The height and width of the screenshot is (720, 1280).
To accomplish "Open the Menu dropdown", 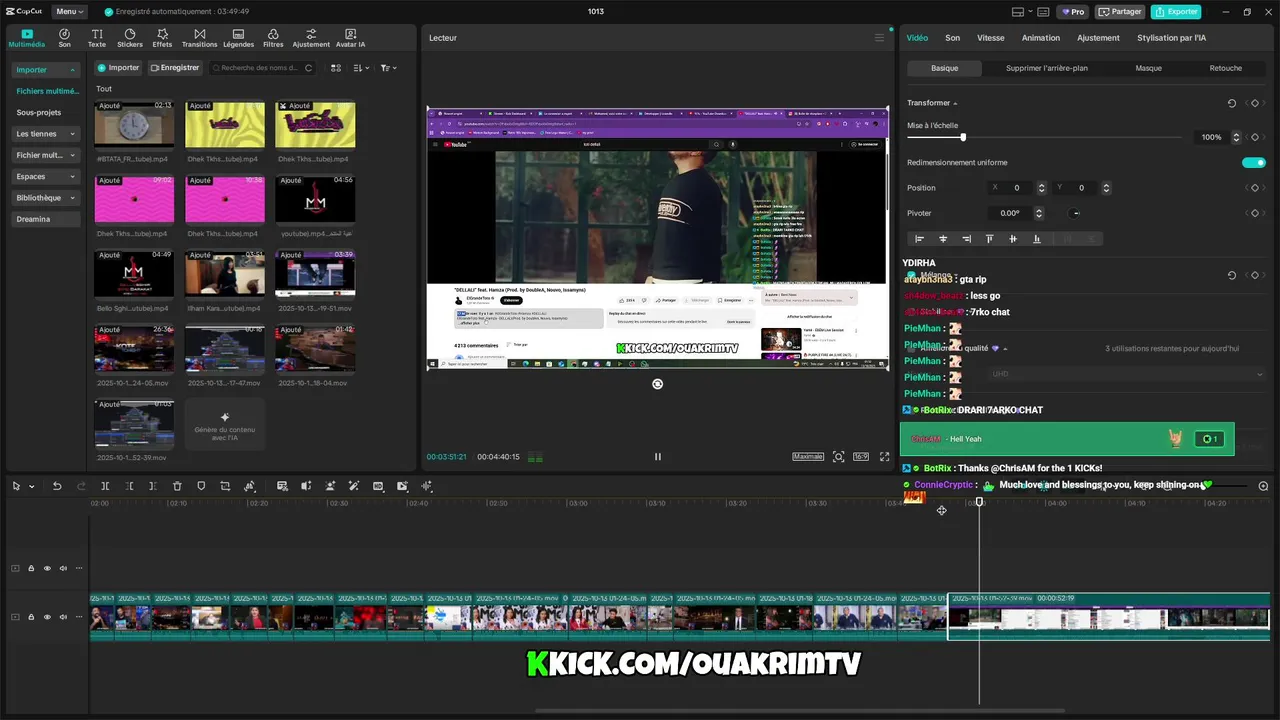I will point(69,12).
